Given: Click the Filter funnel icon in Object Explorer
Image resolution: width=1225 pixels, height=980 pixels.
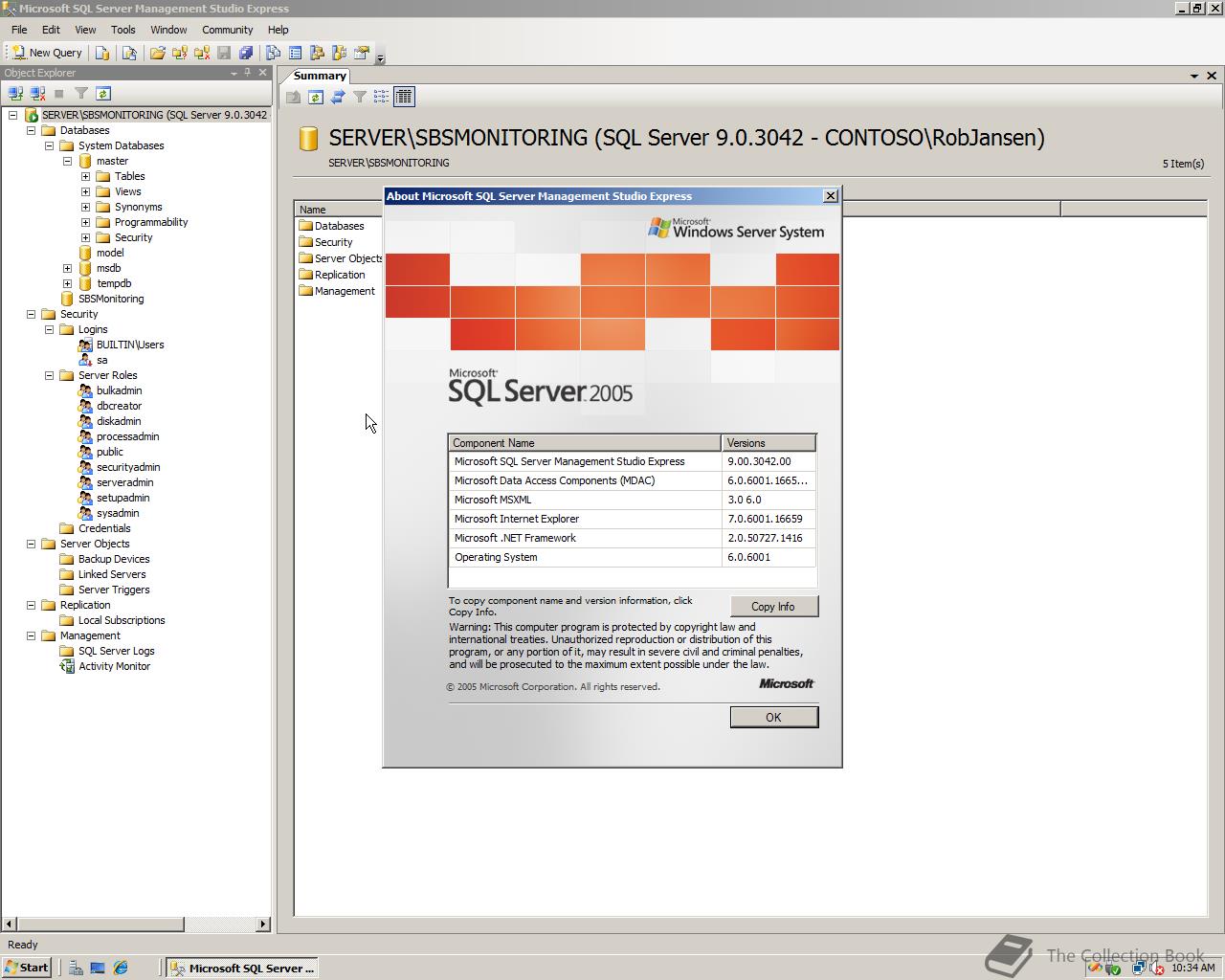Looking at the screenshot, I should click(81, 94).
